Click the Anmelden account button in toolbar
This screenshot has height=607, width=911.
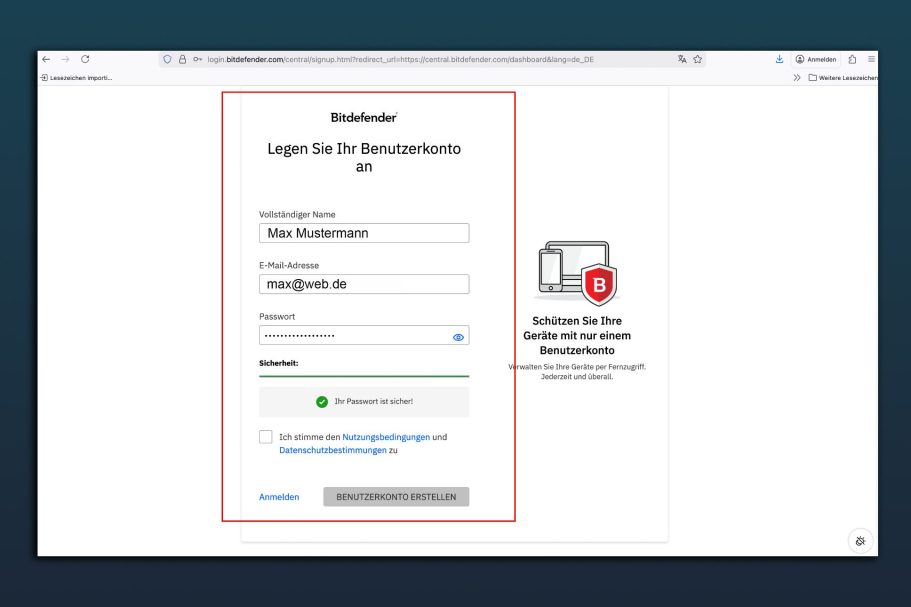pyautogui.click(x=816, y=59)
